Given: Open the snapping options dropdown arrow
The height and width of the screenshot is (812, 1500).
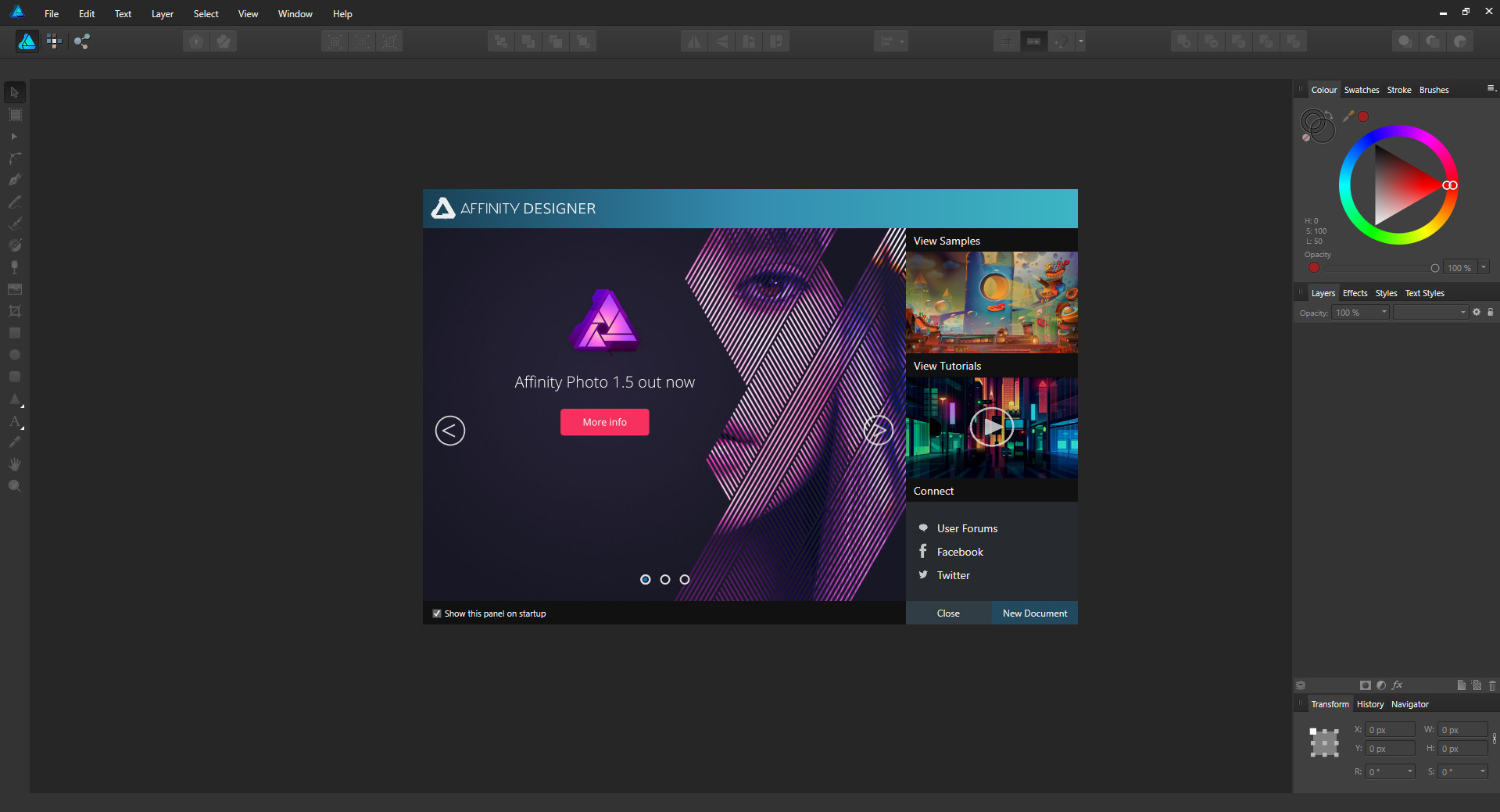Looking at the screenshot, I should click(1080, 41).
